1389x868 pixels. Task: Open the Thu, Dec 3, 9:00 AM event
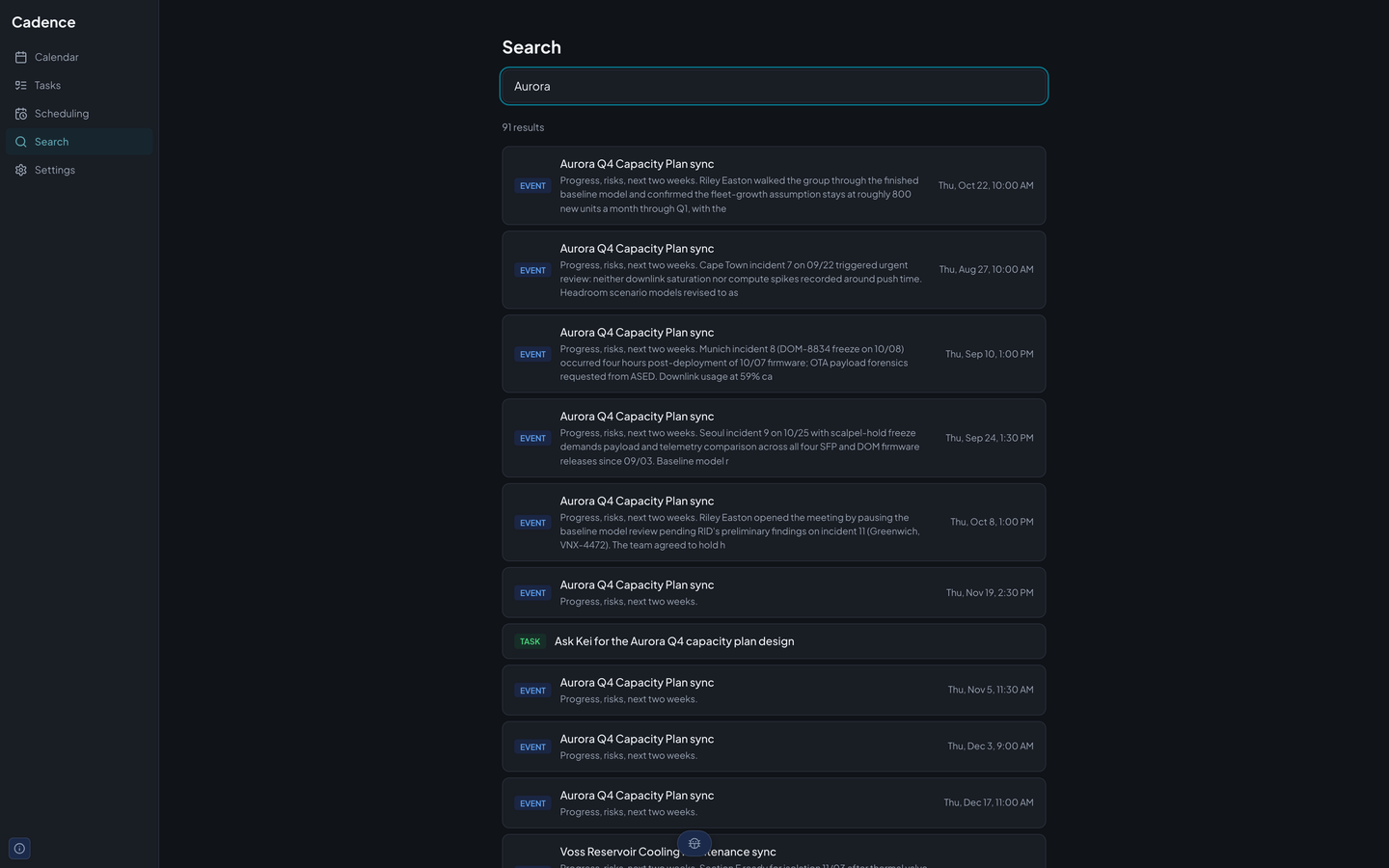(x=774, y=746)
